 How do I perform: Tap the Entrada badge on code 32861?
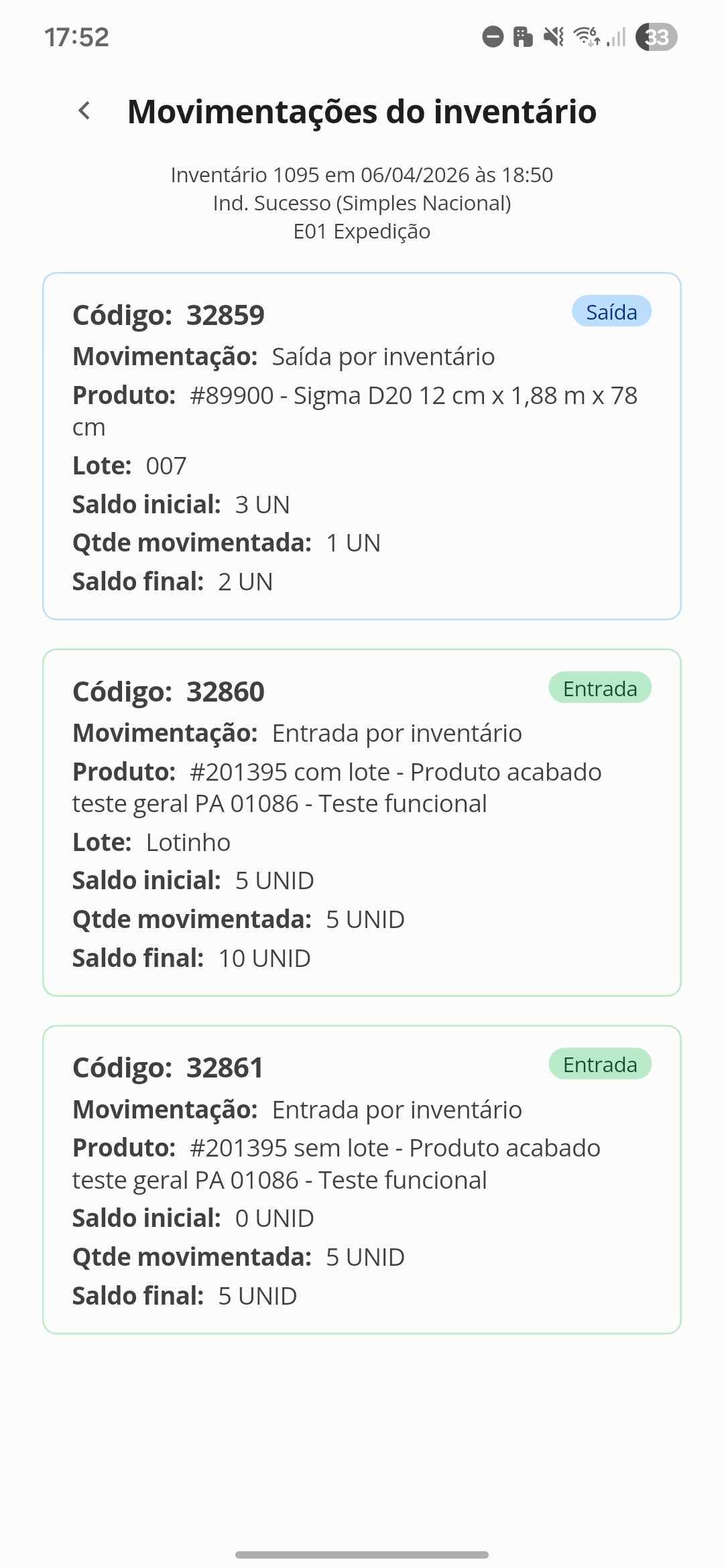(x=600, y=1064)
